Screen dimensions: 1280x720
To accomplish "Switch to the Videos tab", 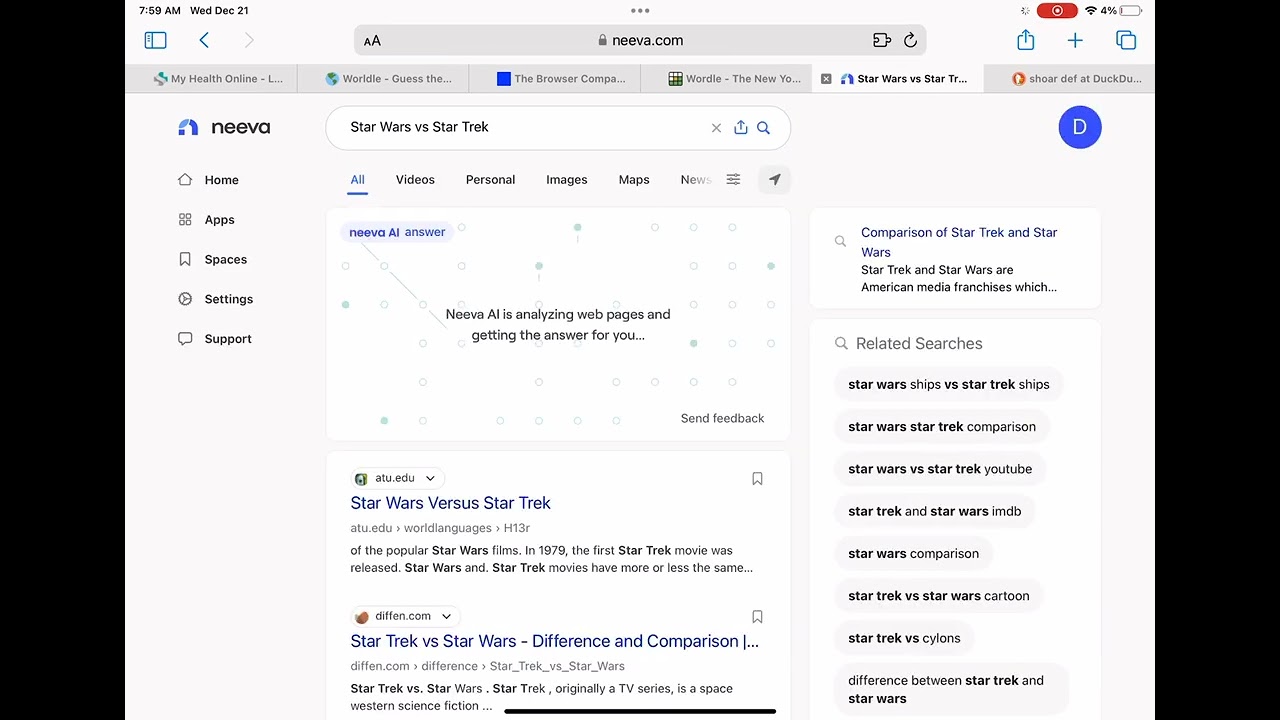I will [x=415, y=180].
